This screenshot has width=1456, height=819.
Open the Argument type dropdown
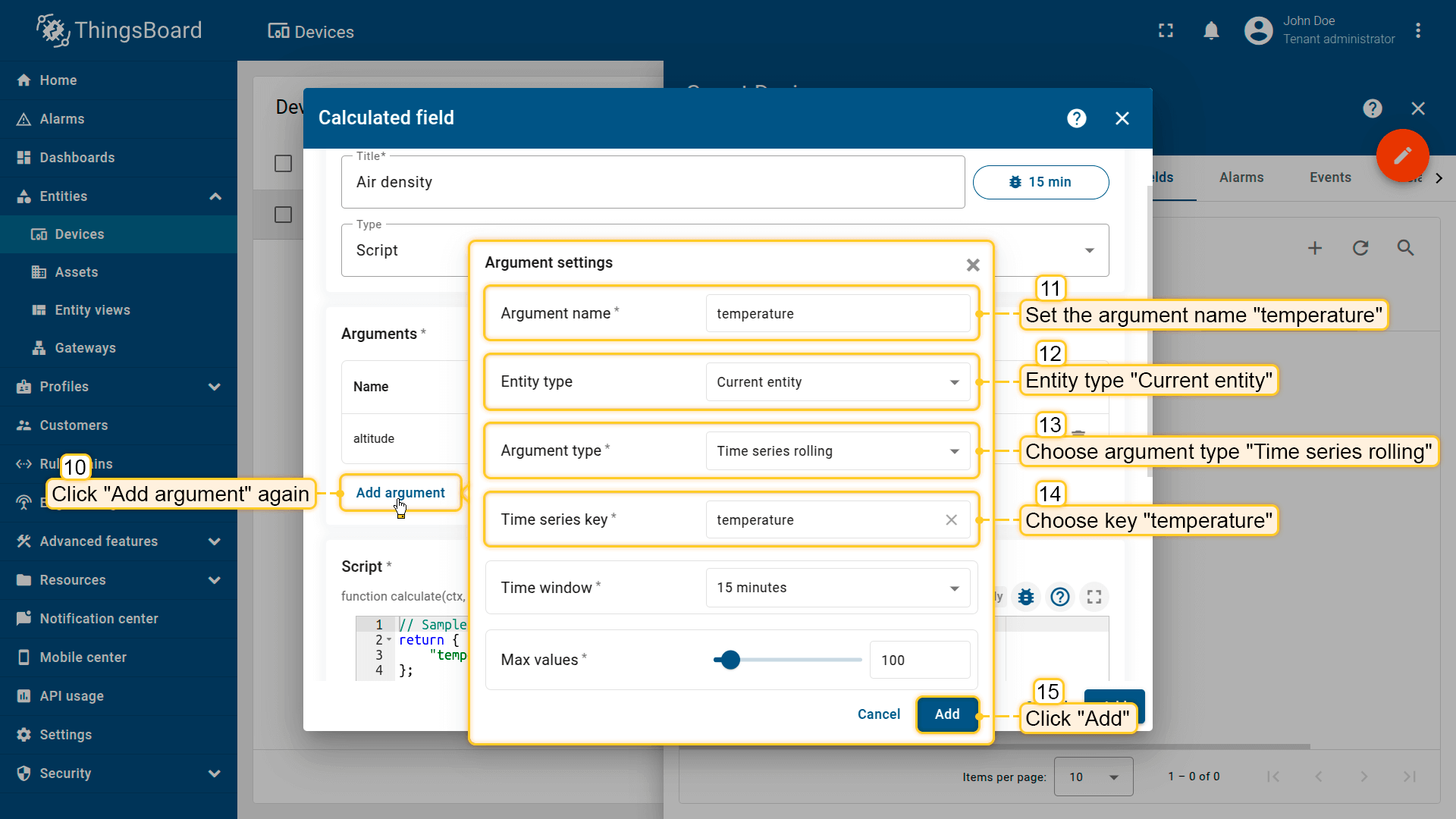[x=837, y=451]
